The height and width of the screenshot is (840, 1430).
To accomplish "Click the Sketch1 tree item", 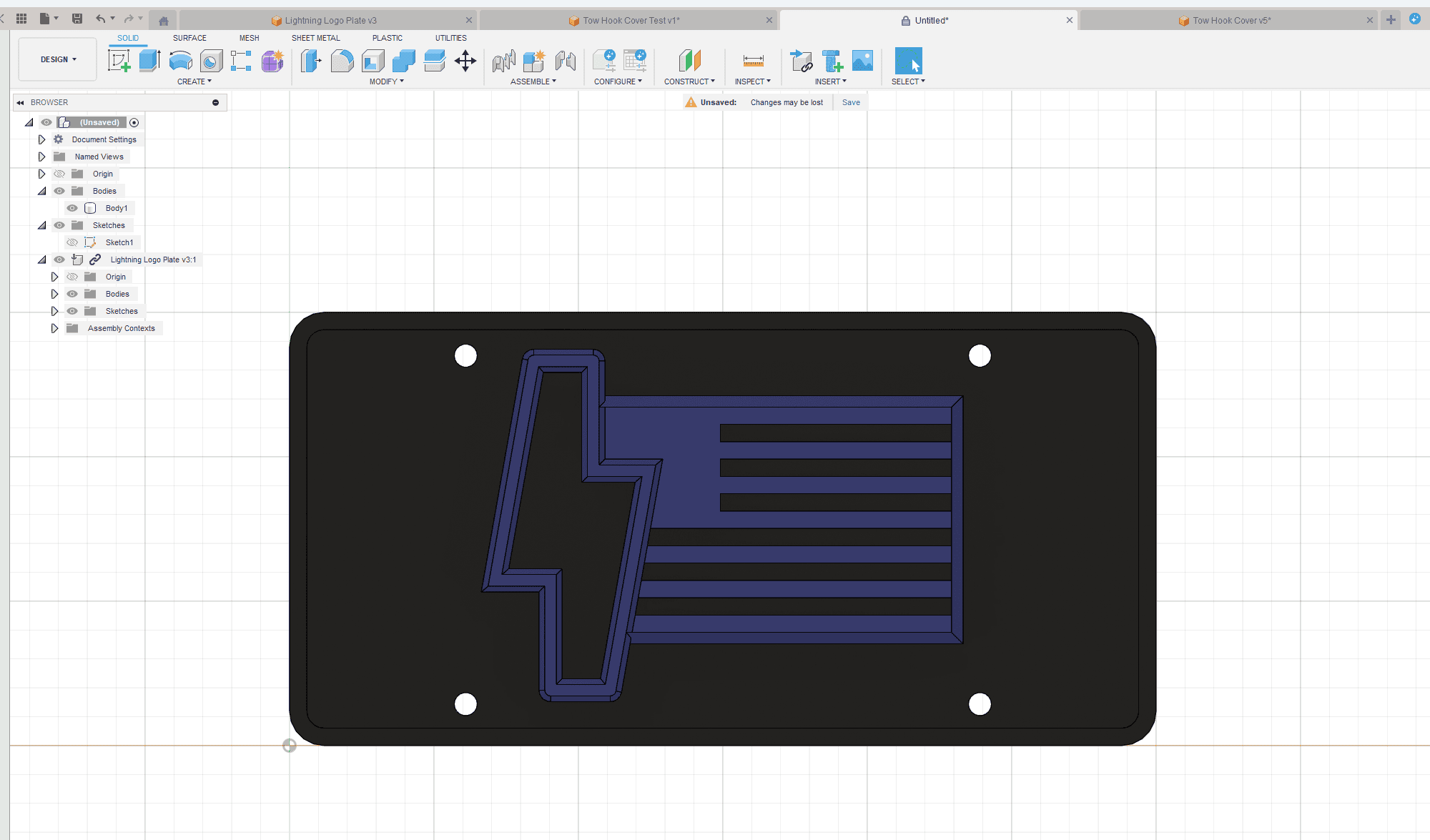I will [119, 242].
